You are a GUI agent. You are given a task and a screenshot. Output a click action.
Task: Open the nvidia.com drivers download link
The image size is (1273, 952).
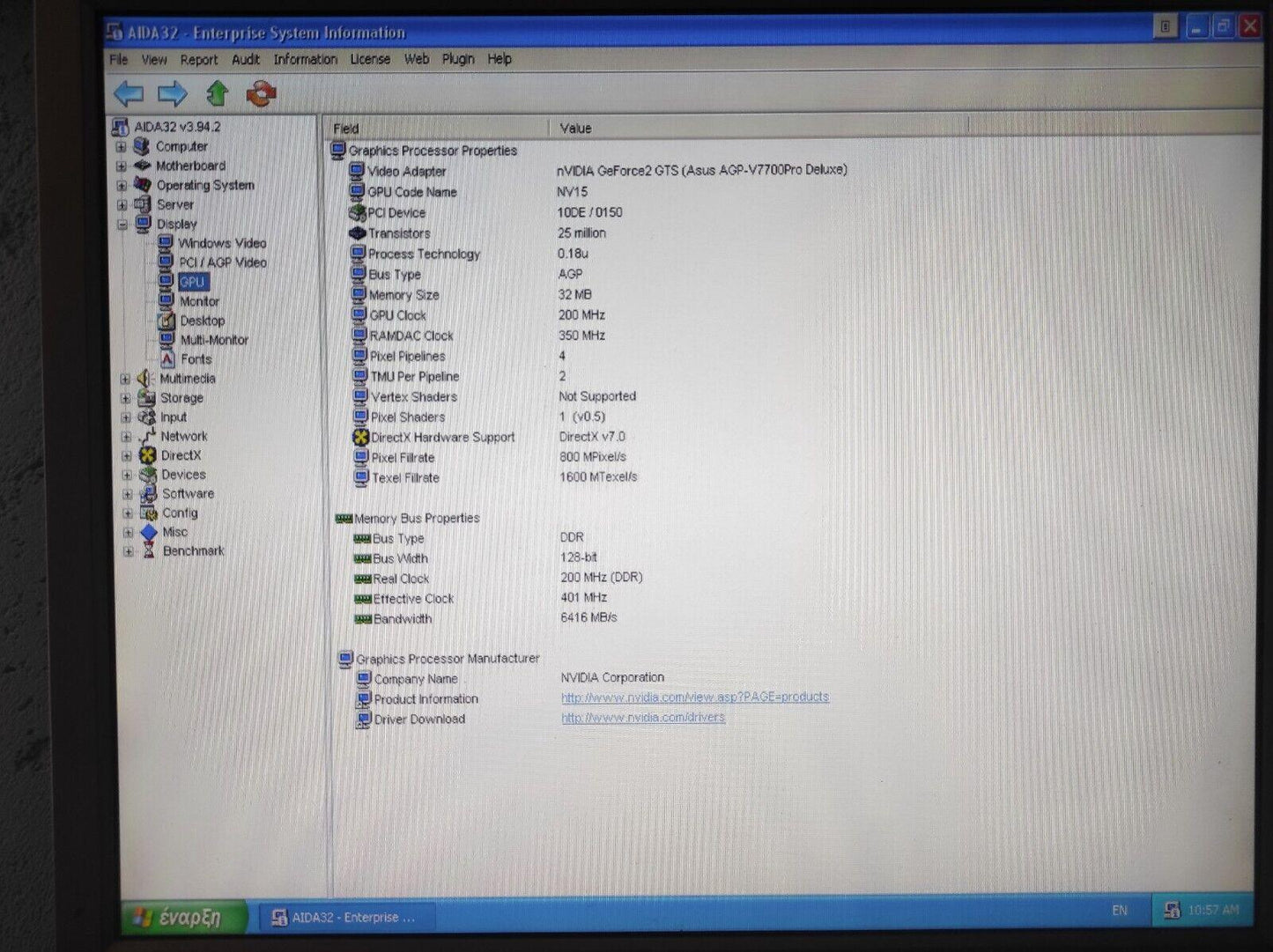643,718
